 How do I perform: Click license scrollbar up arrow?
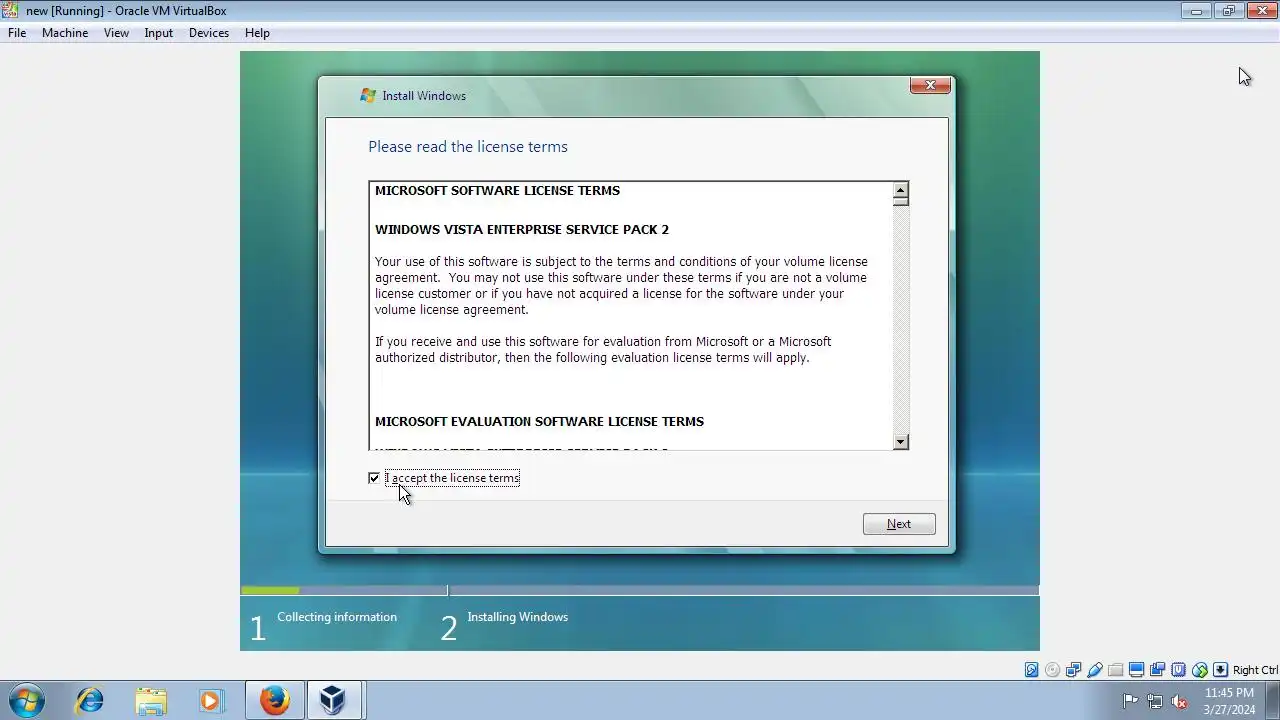coord(901,190)
